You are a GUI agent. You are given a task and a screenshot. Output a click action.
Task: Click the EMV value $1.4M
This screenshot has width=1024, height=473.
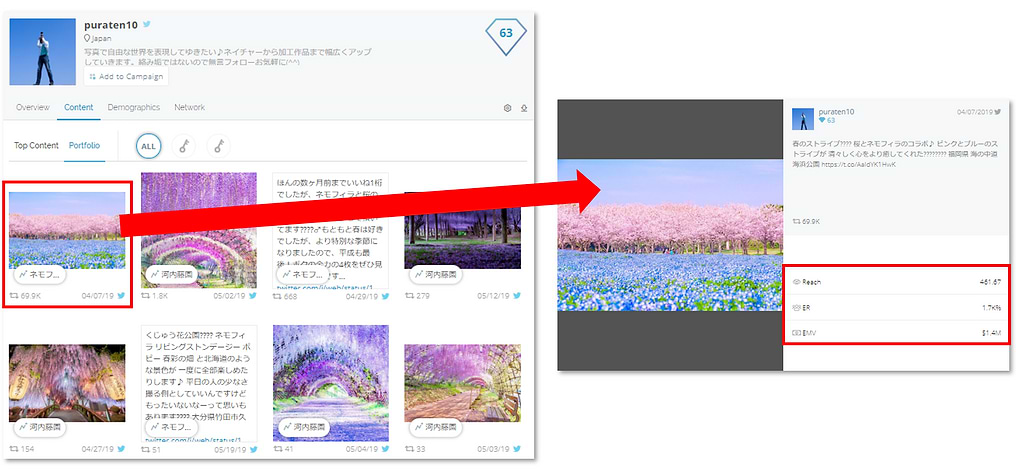click(991, 333)
